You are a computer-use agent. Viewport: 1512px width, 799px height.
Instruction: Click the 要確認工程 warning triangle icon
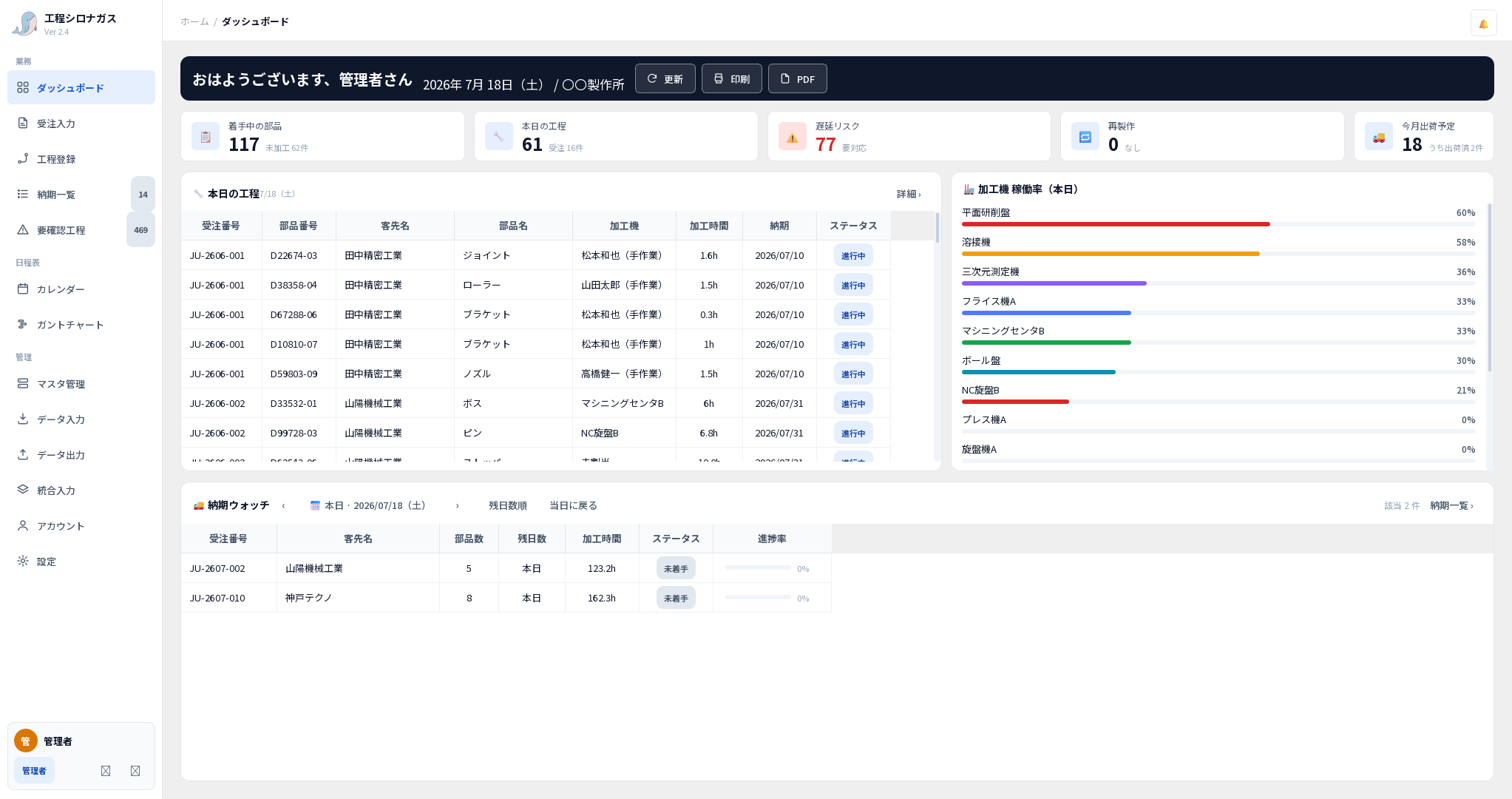pos(23,229)
